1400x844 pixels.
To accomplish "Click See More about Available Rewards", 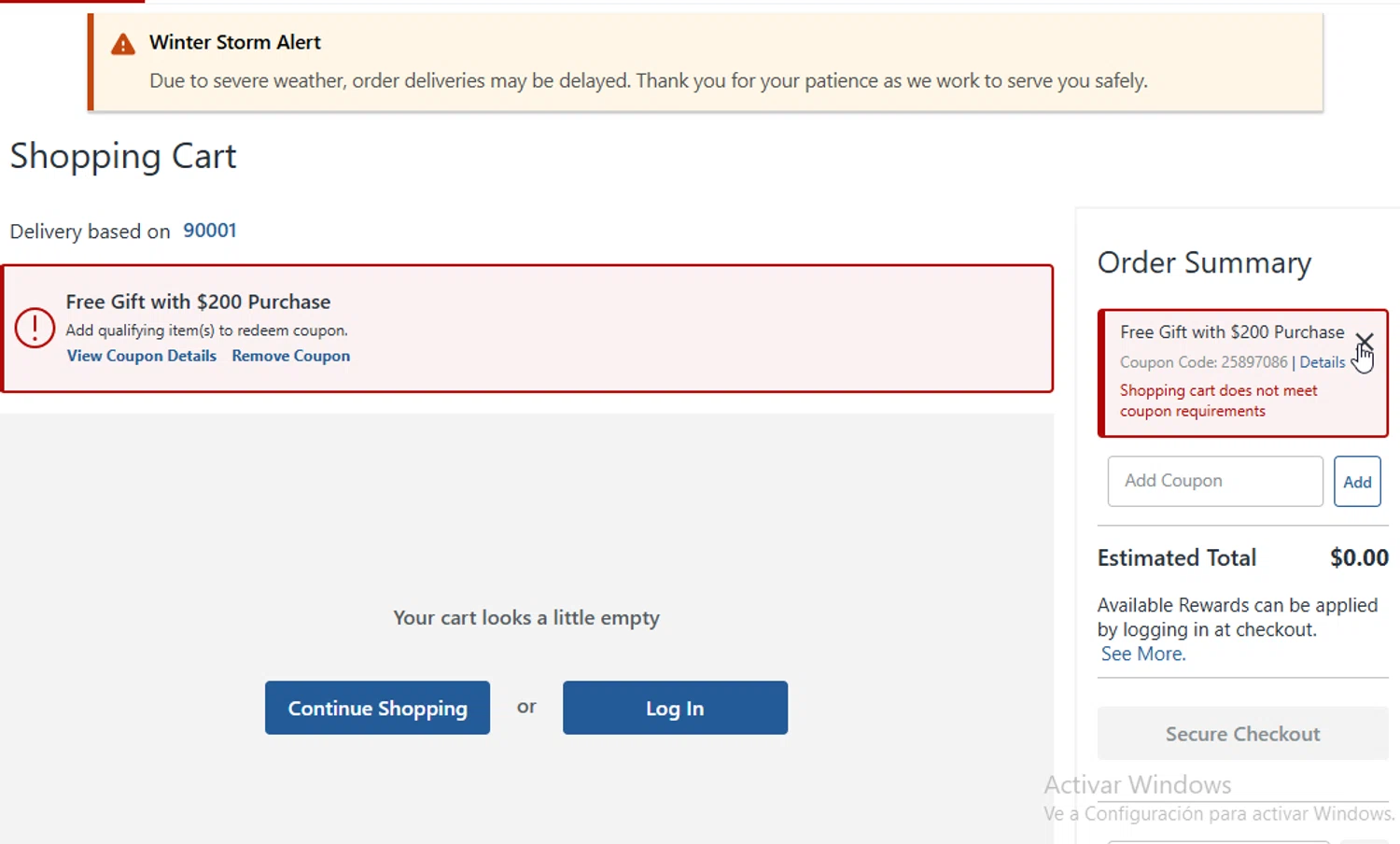I will pos(1142,654).
